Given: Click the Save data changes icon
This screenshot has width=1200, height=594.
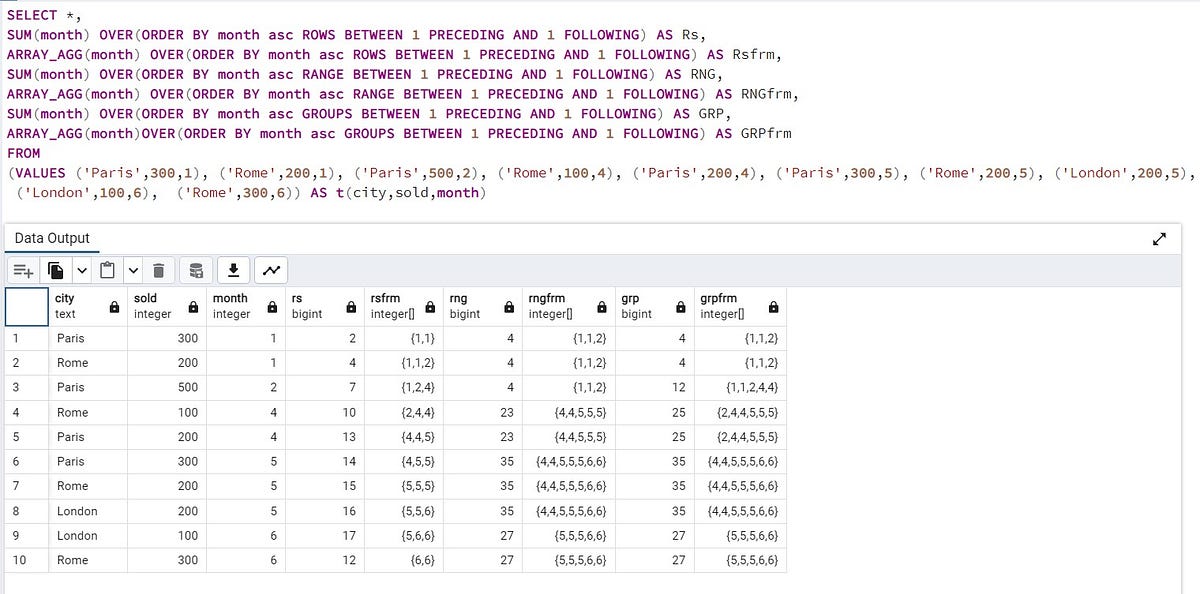Looking at the screenshot, I should tap(196, 270).
